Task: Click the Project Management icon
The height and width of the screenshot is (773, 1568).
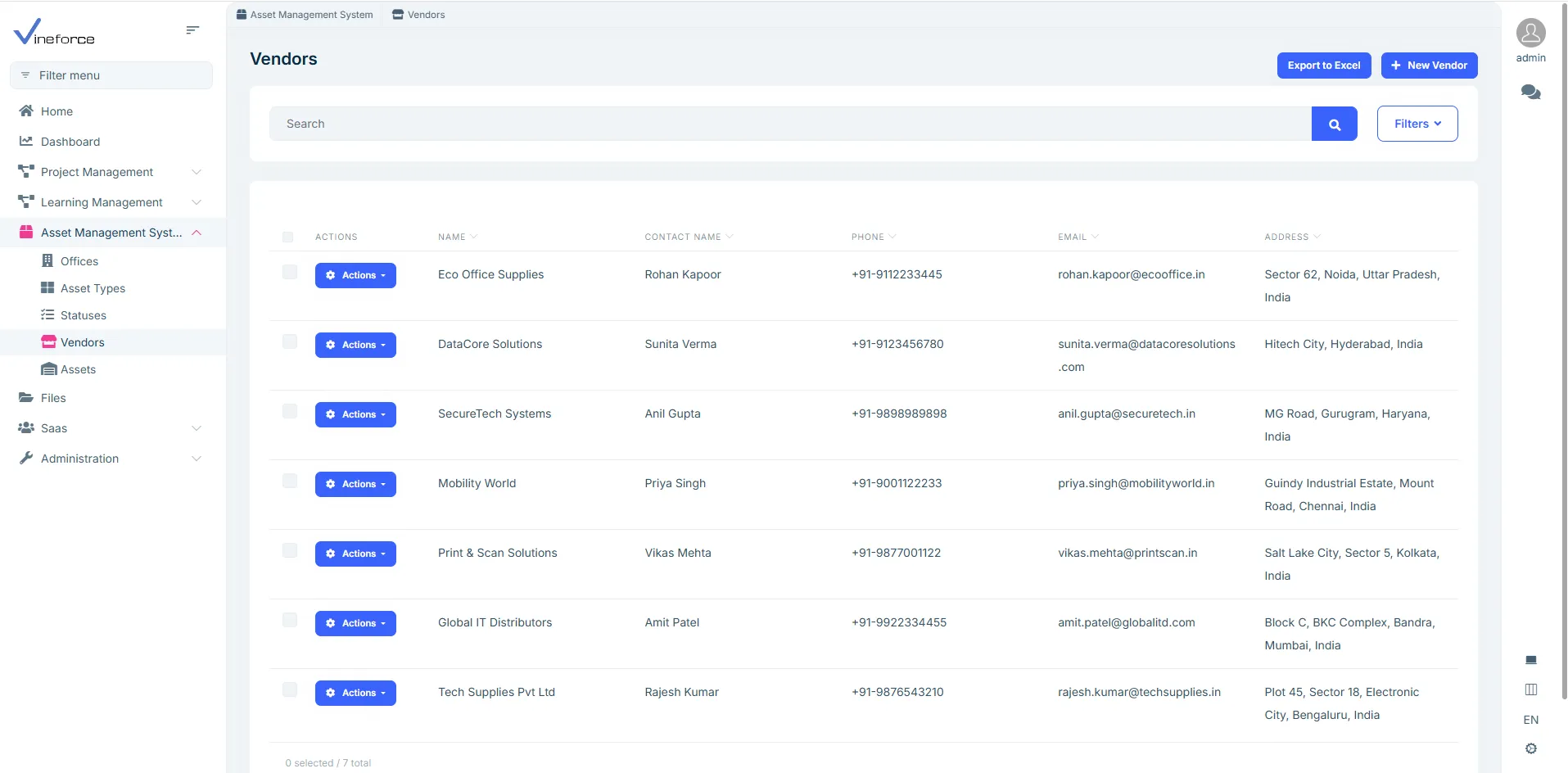Action: (x=26, y=171)
